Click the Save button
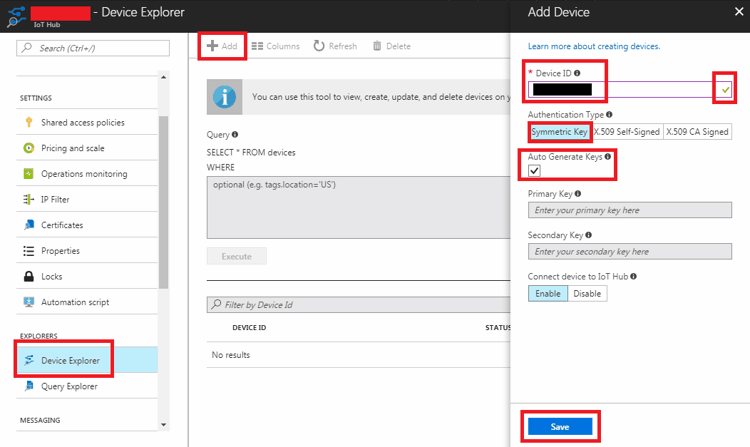This screenshot has width=750, height=447. point(560,427)
